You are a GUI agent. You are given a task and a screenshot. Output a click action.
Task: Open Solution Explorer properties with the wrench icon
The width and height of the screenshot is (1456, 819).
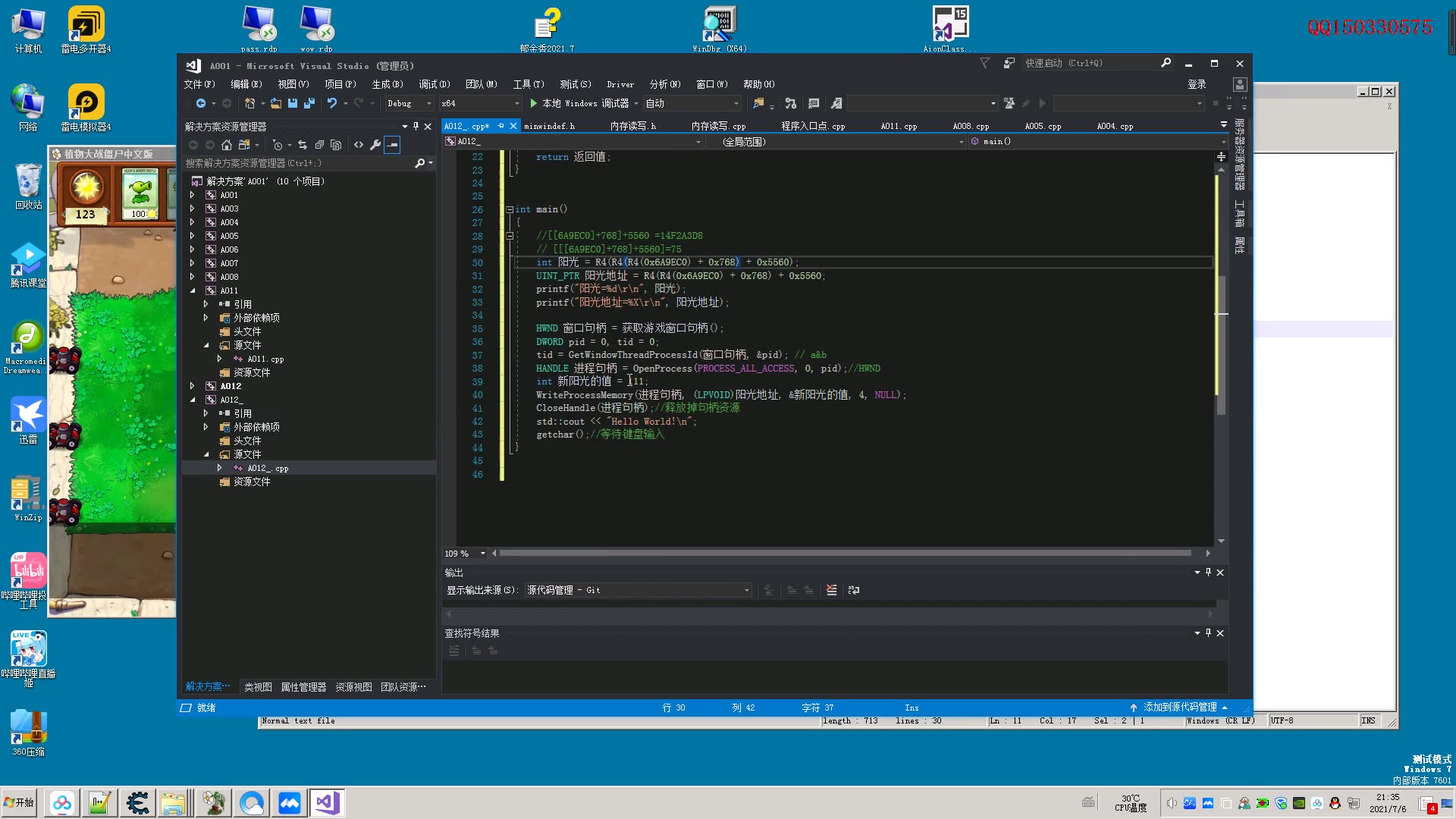[376, 145]
